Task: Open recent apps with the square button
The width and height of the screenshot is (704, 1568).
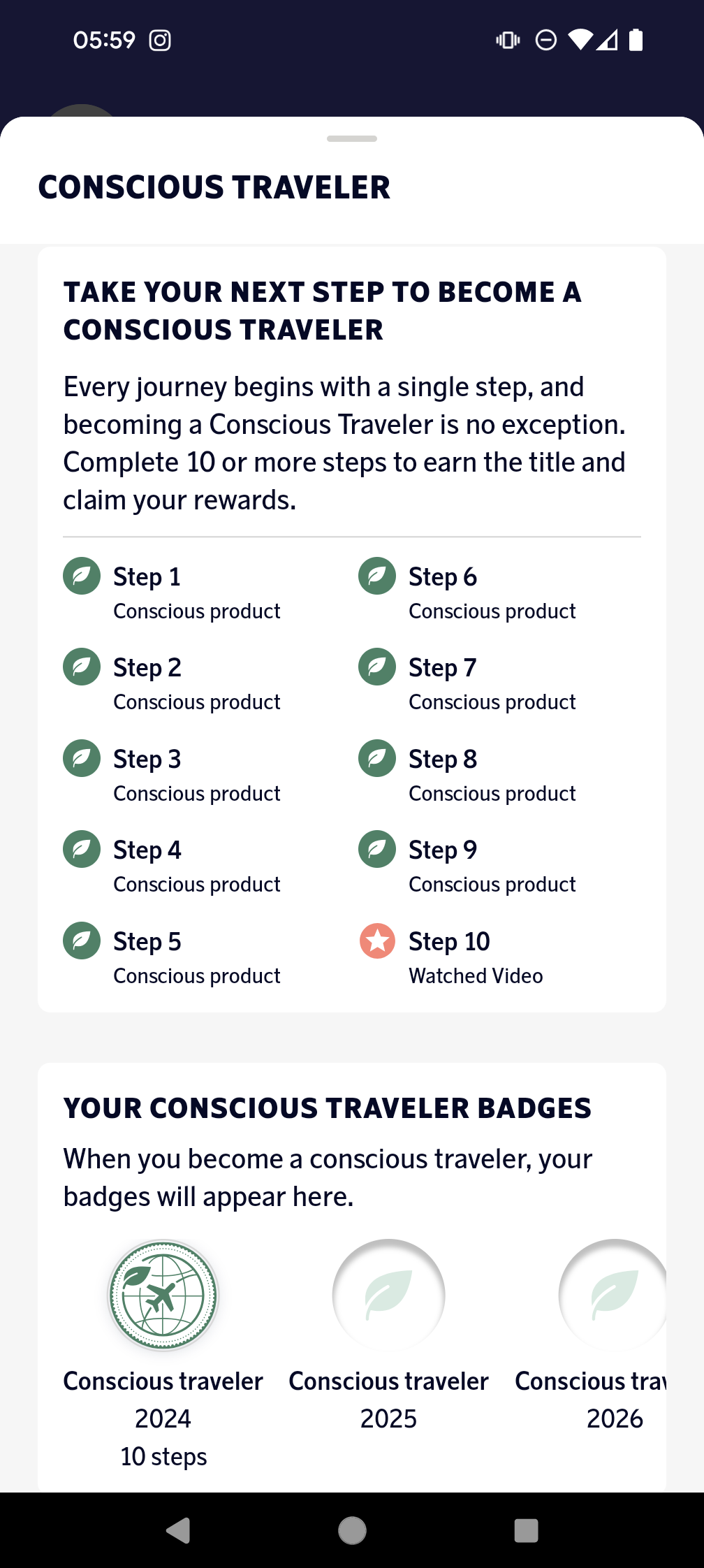Action: pyautogui.click(x=526, y=1530)
